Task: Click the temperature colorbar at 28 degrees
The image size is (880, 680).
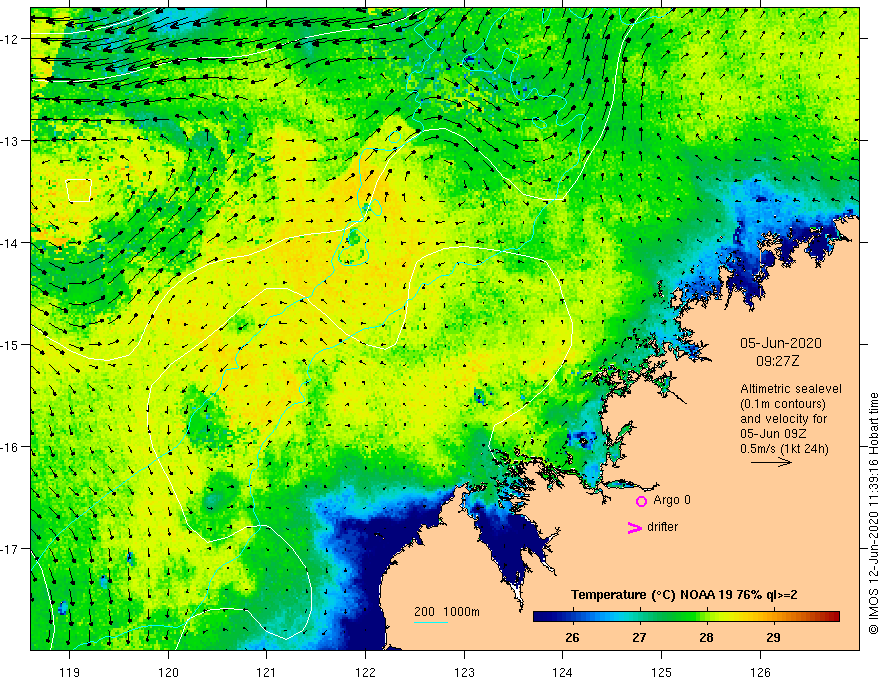Action: 707,616
